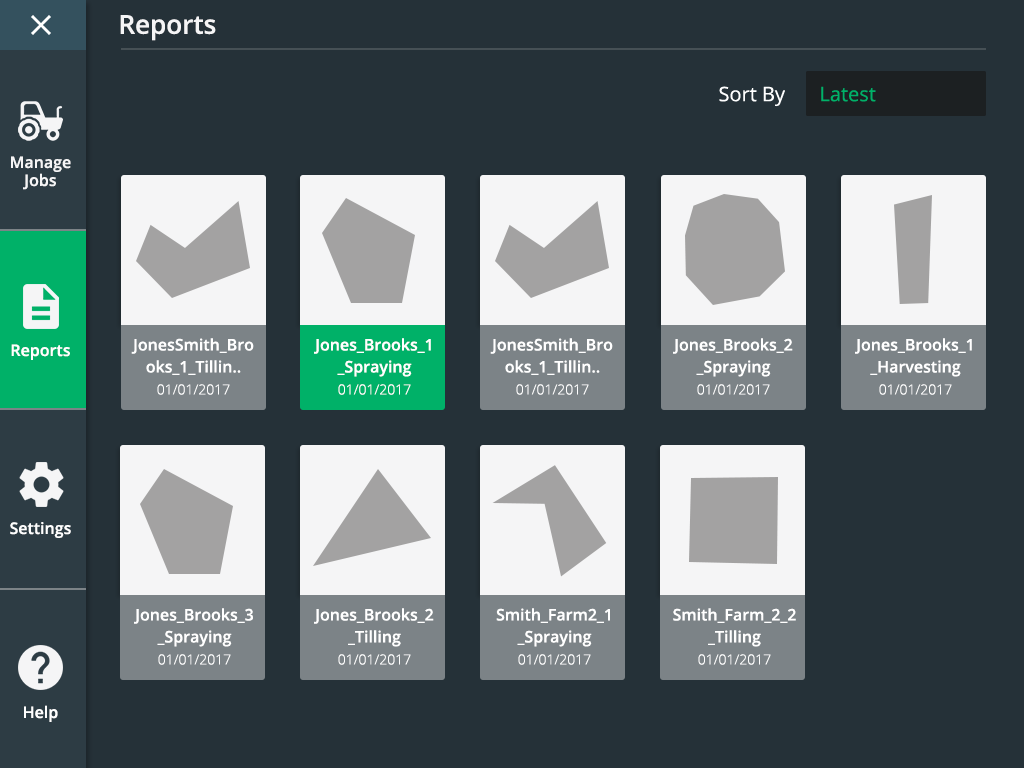Close the panel with the X icon
The height and width of the screenshot is (768, 1024).
pyautogui.click(x=41, y=25)
